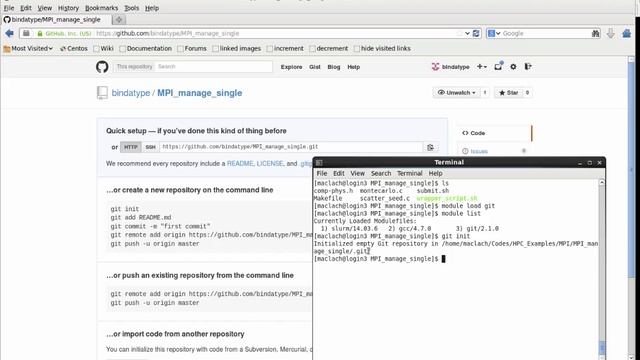This screenshot has width=640, height=360.
Task: Click the Terminal window's vertical scrollbar
Action: tap(602, 269)
